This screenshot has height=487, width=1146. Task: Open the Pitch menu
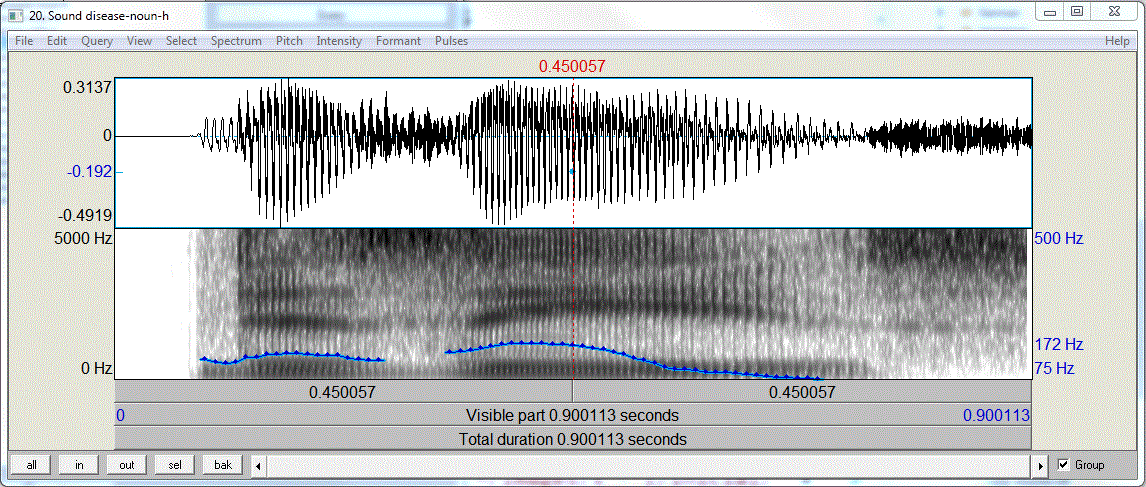289,41
